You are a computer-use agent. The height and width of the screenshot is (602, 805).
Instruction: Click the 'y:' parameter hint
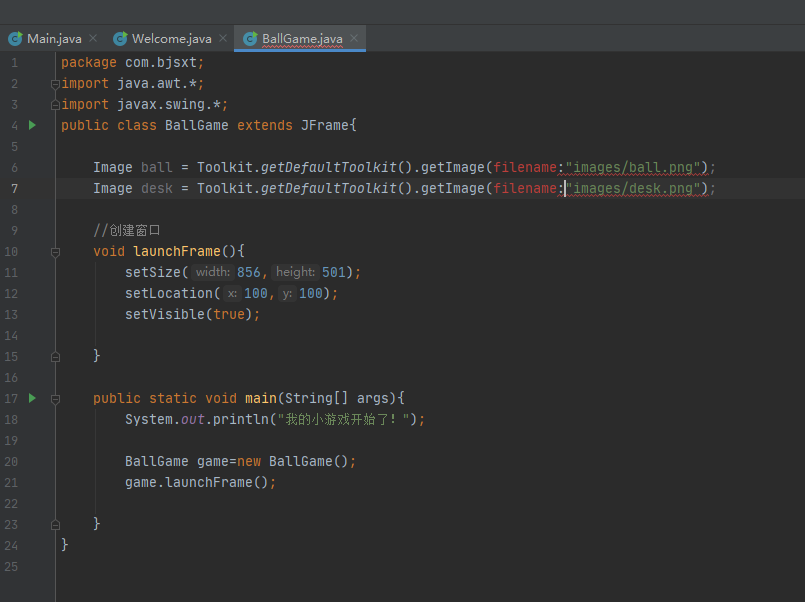tap(287, 294)
